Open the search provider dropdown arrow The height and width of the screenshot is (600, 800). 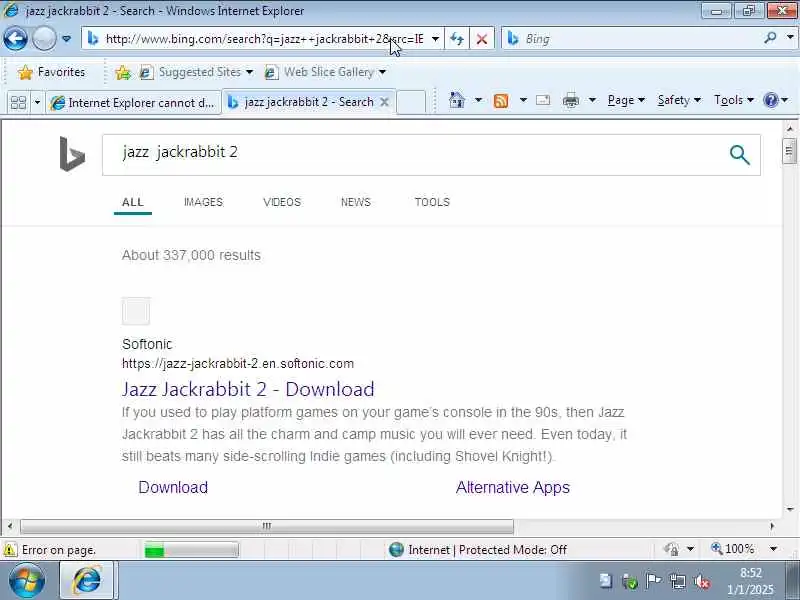(790, 38)
